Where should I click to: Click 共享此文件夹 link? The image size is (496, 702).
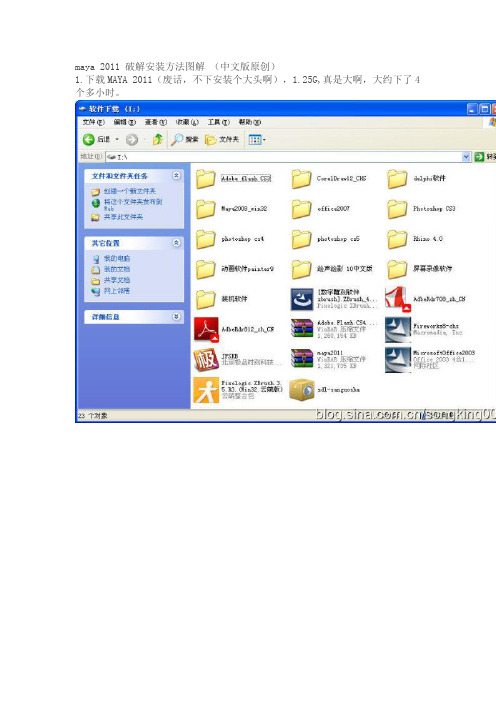pyautogui.click(x=124, y=217)
